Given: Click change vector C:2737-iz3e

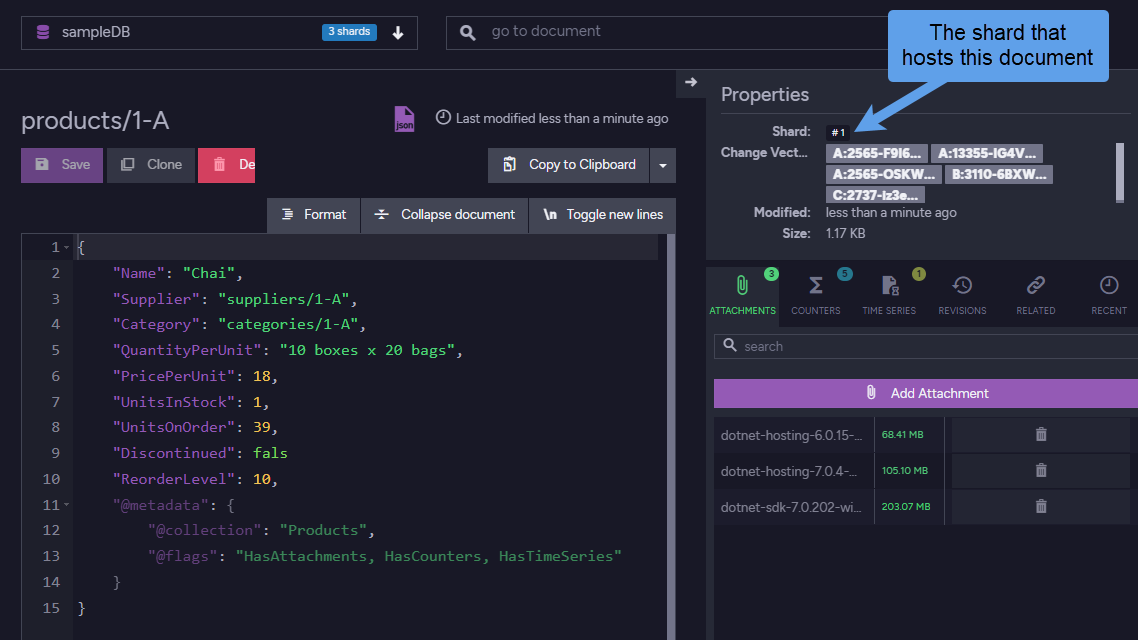Looking at the screenshot, I should coord(875,195).
